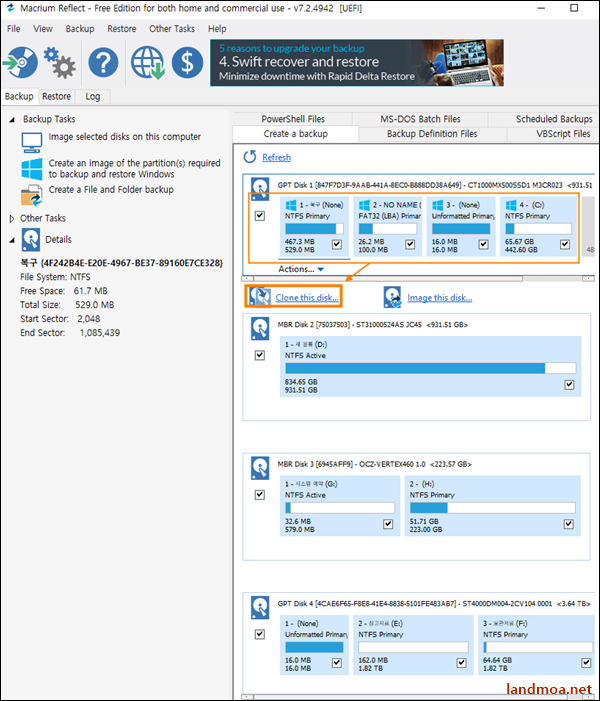This screenshot has height=701, width=600.
Task: Toggle the H: partition checkbox on Disk 3
Action: click(569, 524)
